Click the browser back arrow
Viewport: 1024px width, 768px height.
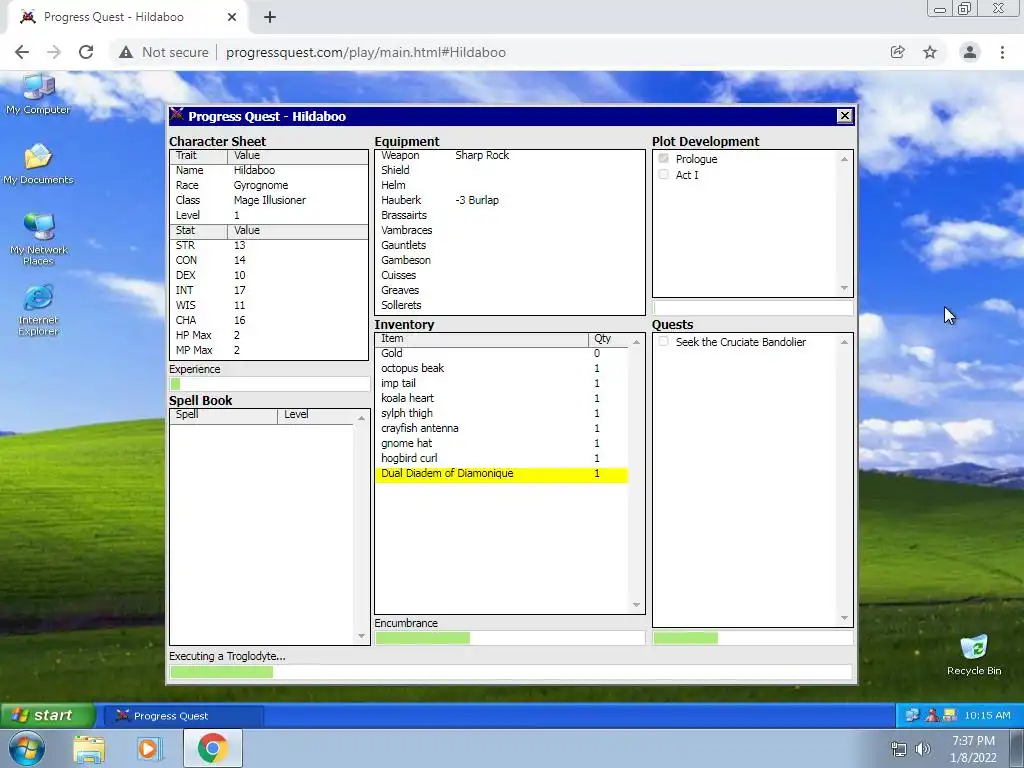pos(22,52)
